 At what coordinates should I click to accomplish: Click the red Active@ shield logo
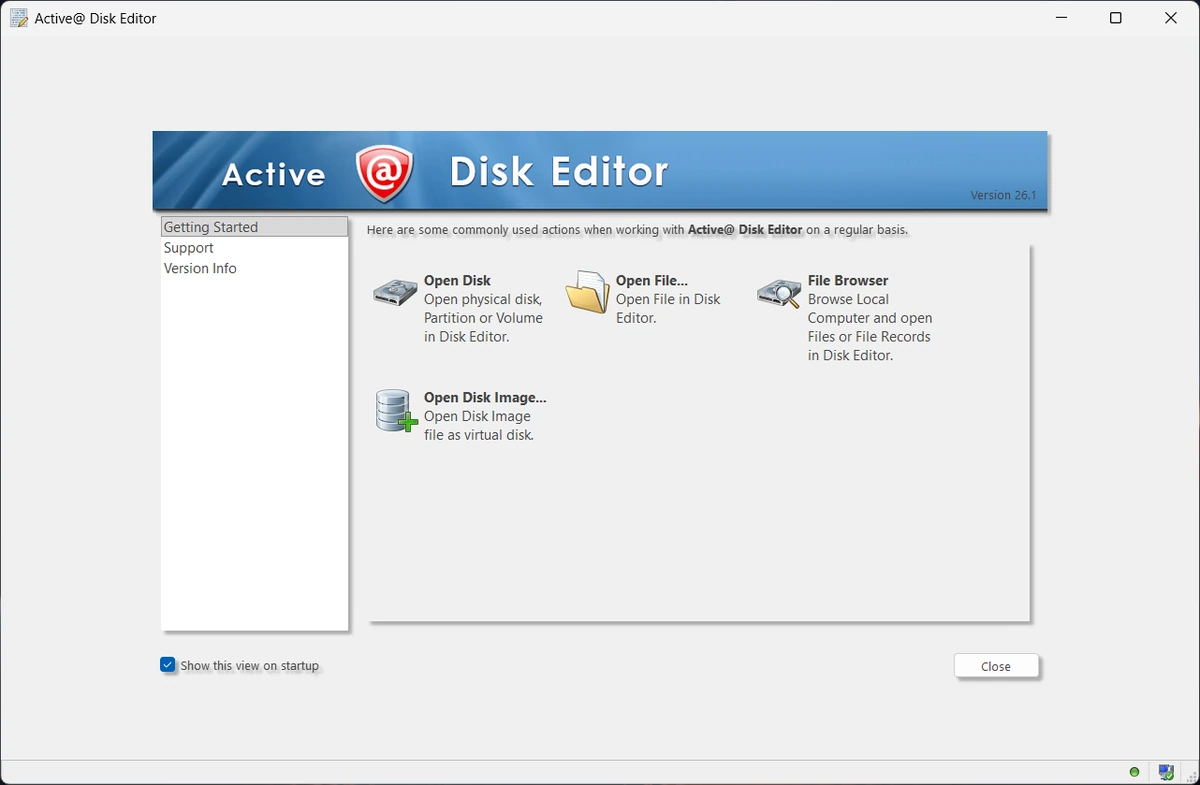click(x=384, y=173)
